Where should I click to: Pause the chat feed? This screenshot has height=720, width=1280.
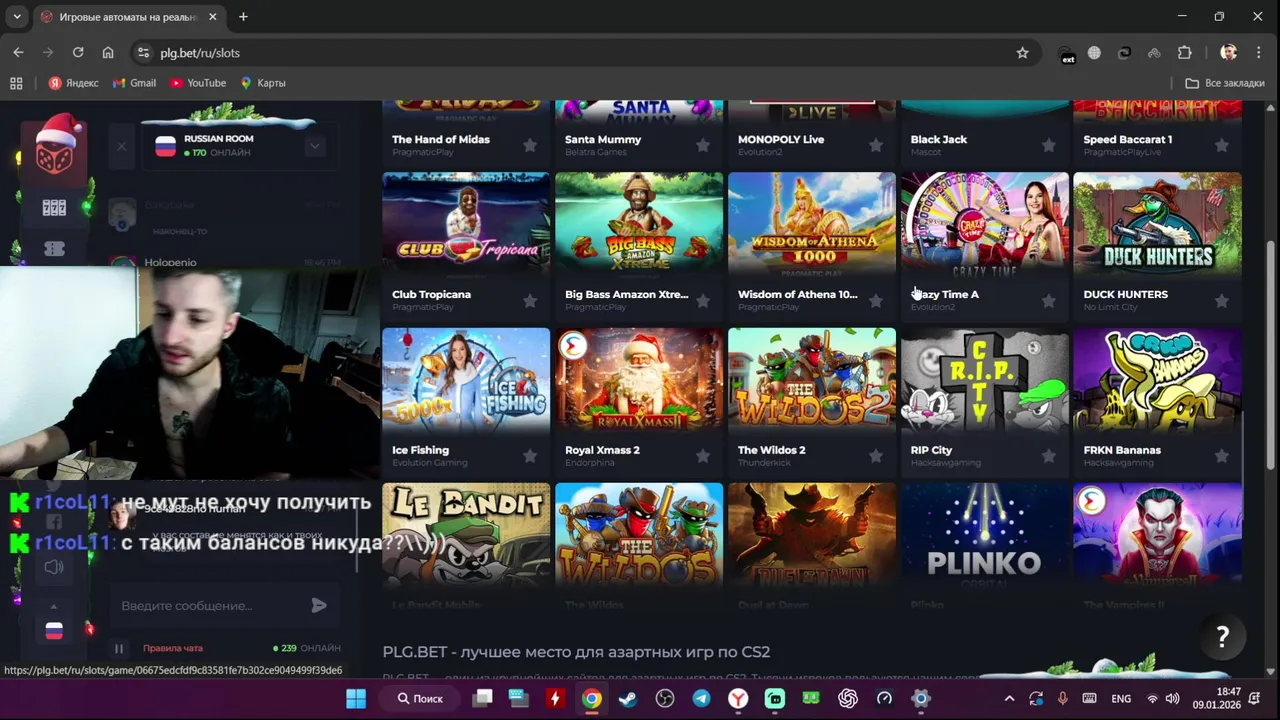(x=118, y=648)
